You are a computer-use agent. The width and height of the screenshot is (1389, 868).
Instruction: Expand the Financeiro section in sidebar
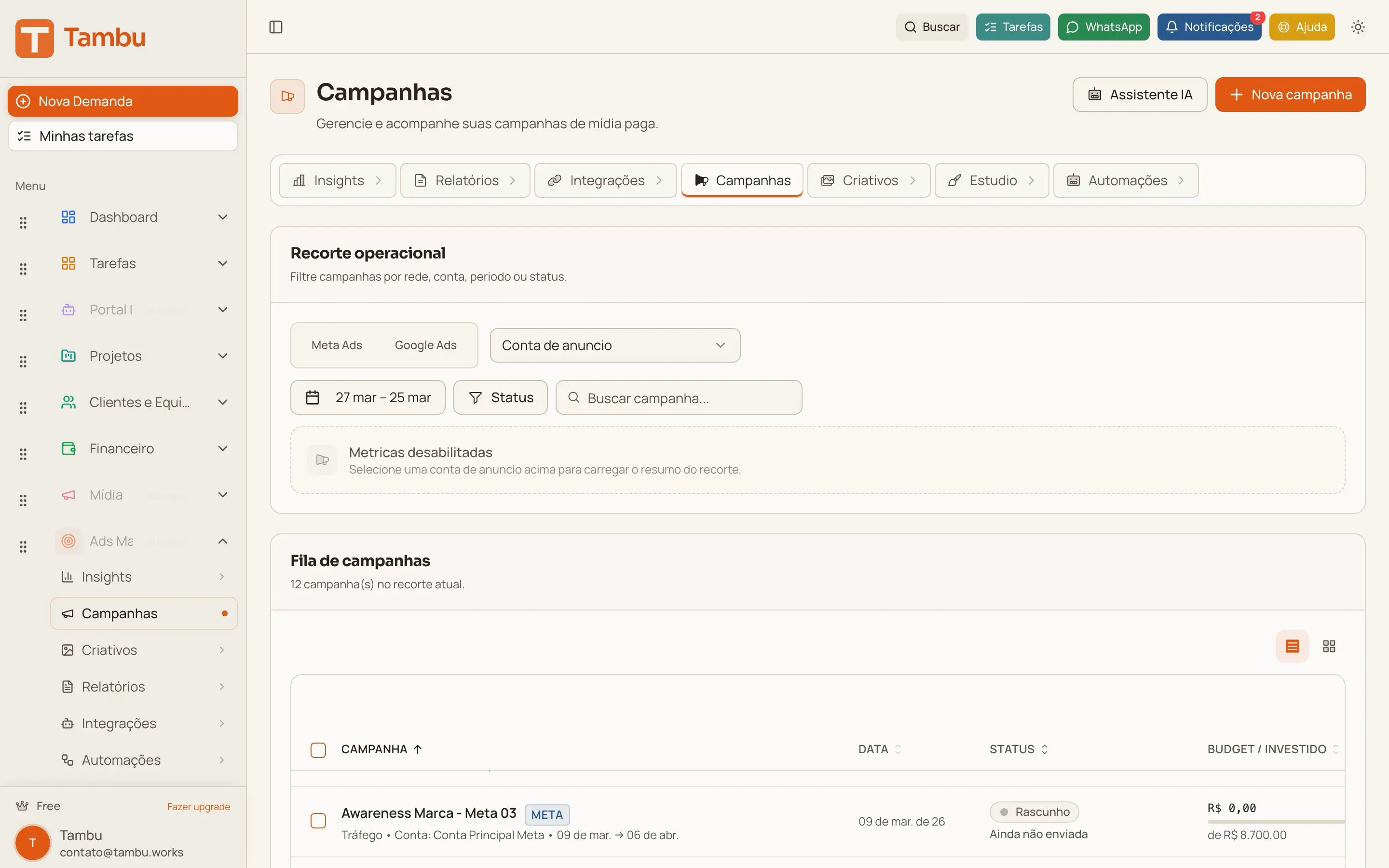click(x=223, y=448)
